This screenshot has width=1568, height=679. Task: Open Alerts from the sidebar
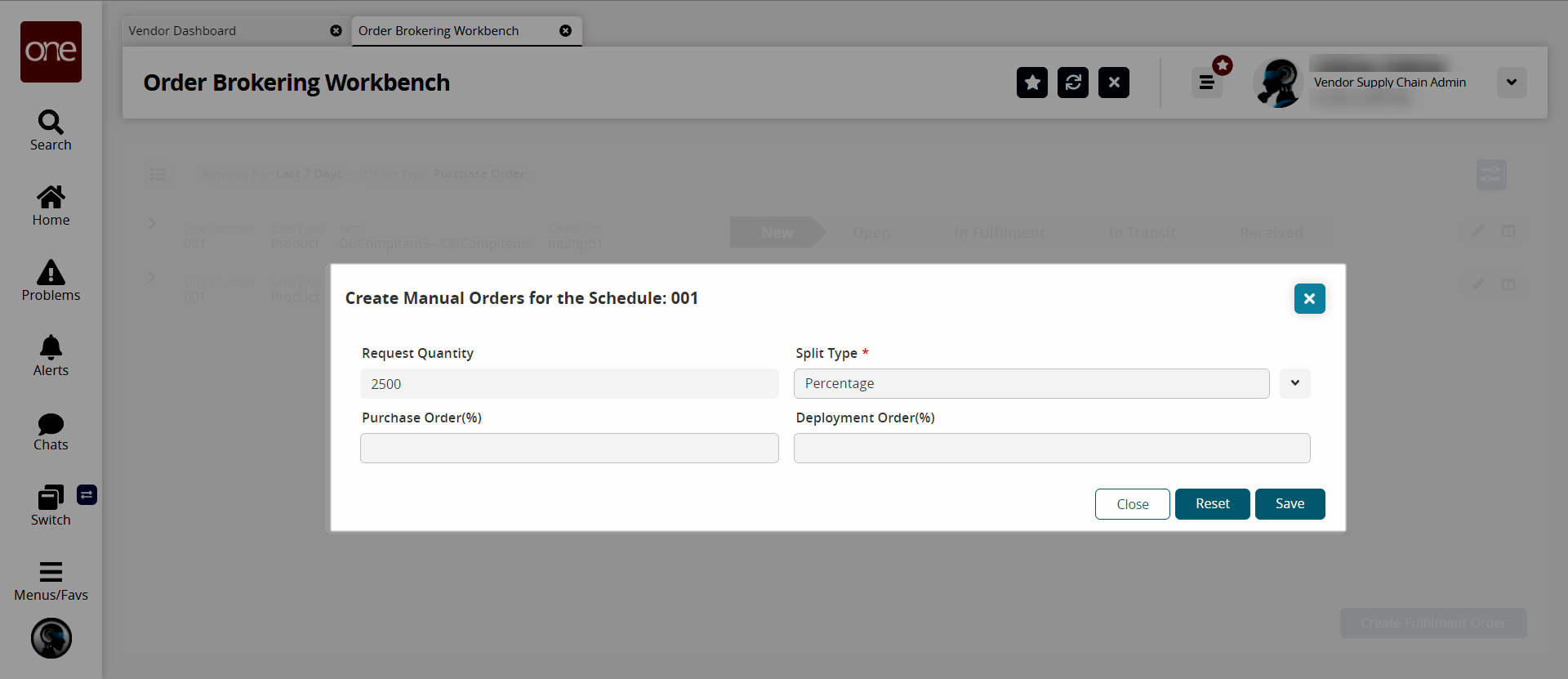tap(51, 356)
